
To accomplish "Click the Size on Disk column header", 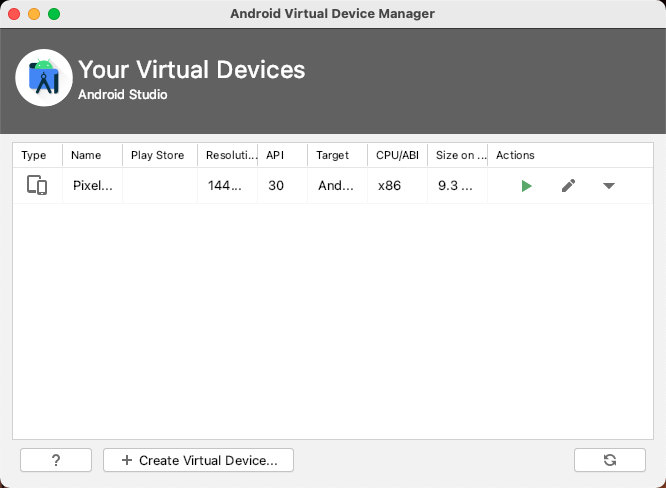I will pyautogui.click(x=457, y=155).
